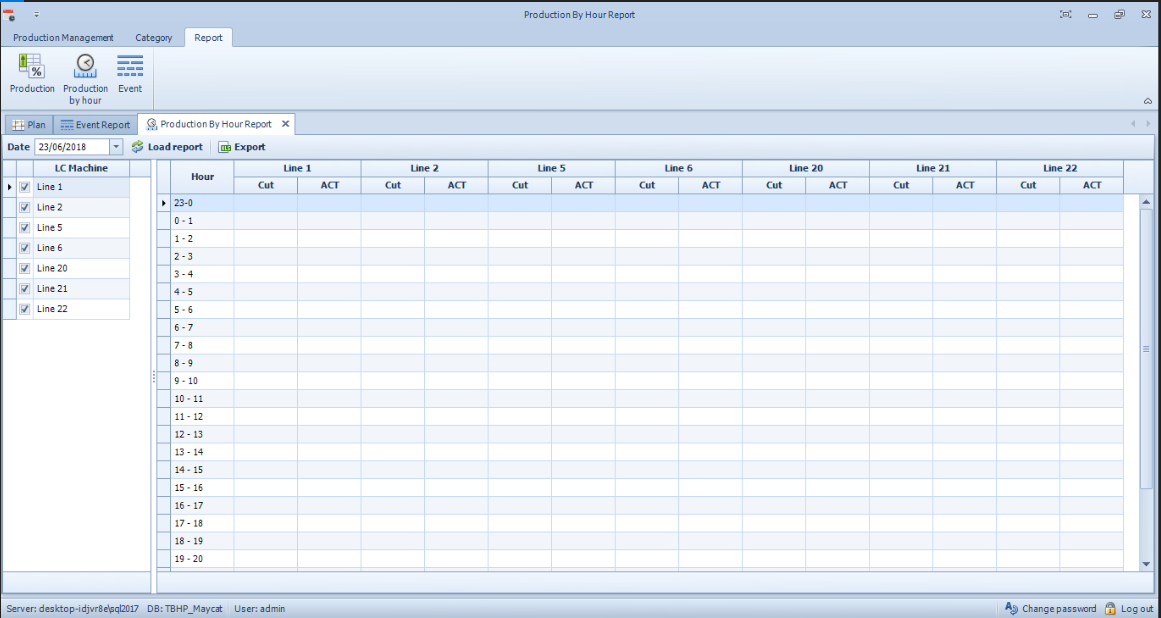Click the Production by hour clock icon
1161x618 pixels.
[86, 67]
